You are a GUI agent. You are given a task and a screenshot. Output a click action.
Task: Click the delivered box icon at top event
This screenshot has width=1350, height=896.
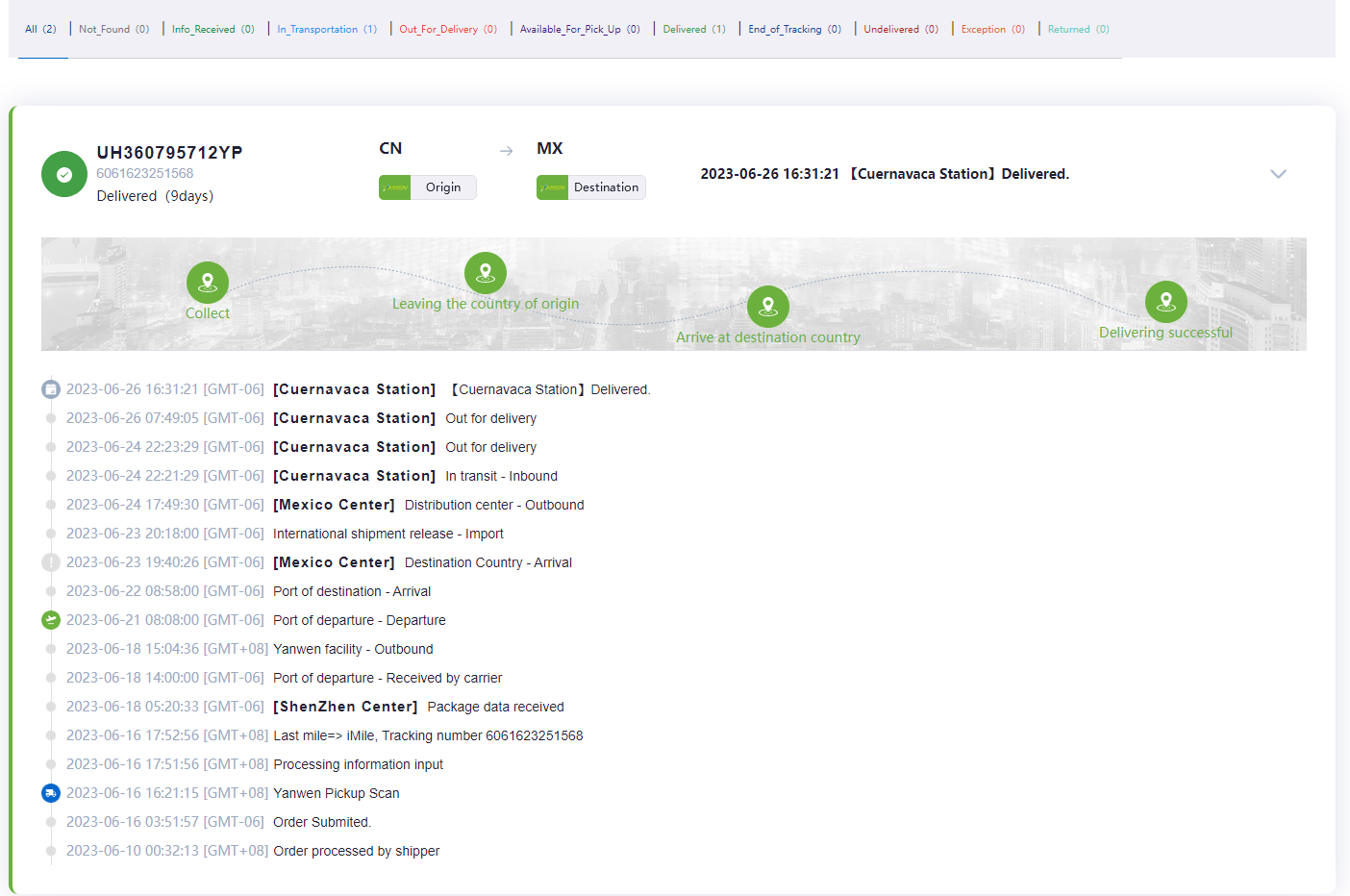click(51, 389)
